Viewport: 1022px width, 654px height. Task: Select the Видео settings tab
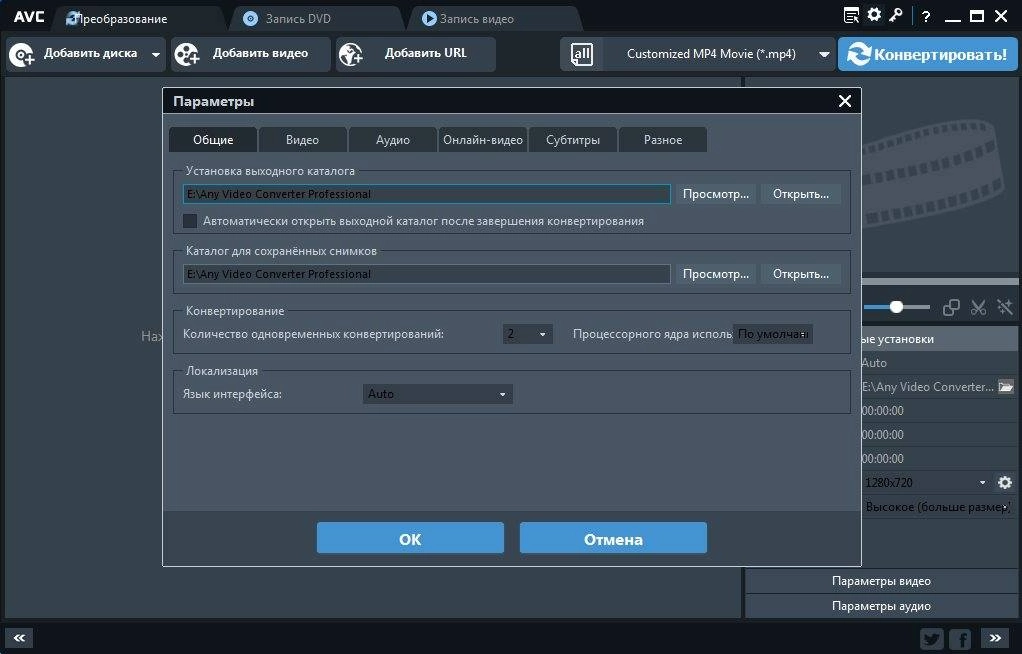pos(302,140)
